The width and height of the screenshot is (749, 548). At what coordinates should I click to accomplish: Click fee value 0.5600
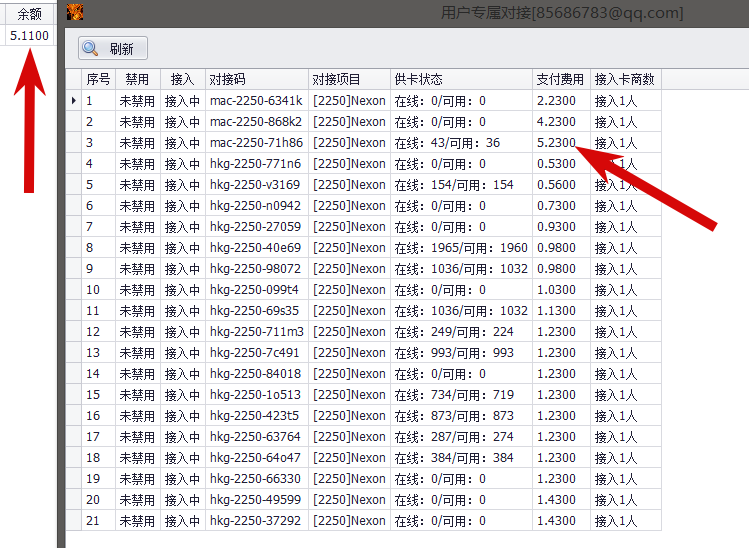click(x=561, y=185)
